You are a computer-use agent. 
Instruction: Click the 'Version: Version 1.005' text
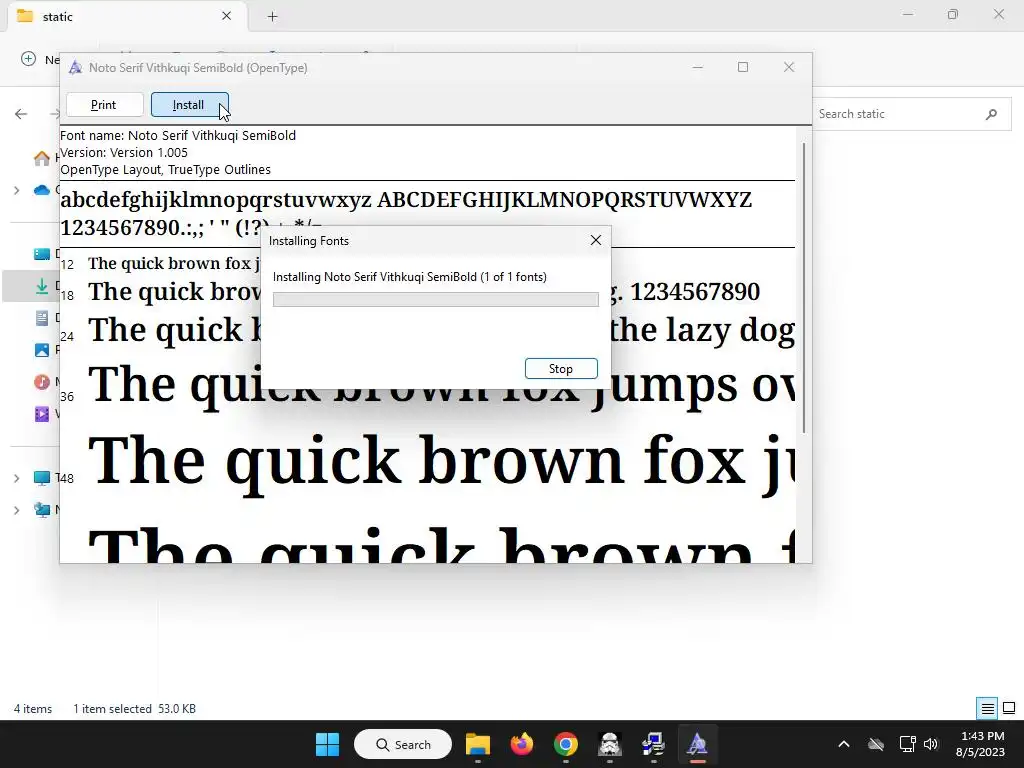tap(124, 152)
